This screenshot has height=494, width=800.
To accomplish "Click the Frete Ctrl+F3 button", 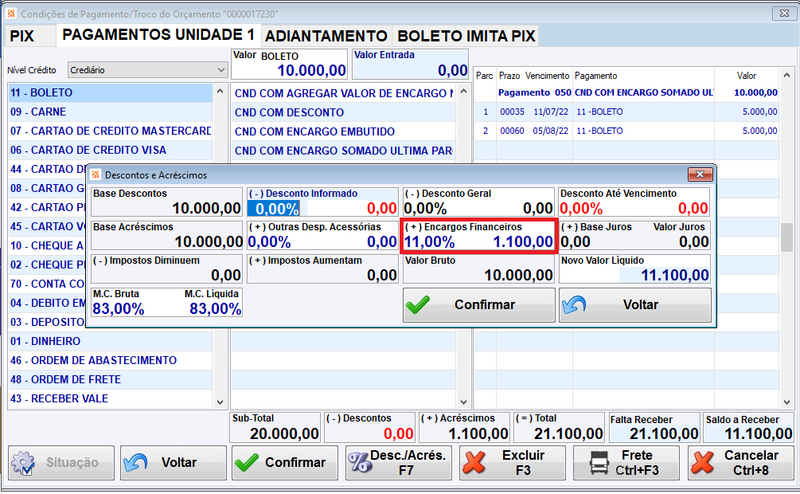I will pos(626,463).
